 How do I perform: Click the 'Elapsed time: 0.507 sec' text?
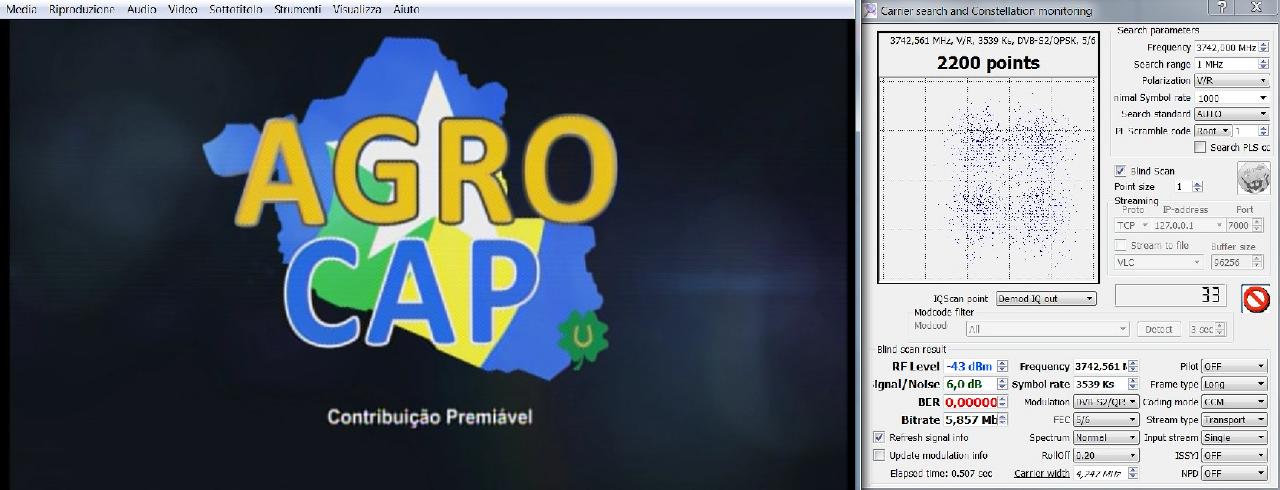(941, 473)
